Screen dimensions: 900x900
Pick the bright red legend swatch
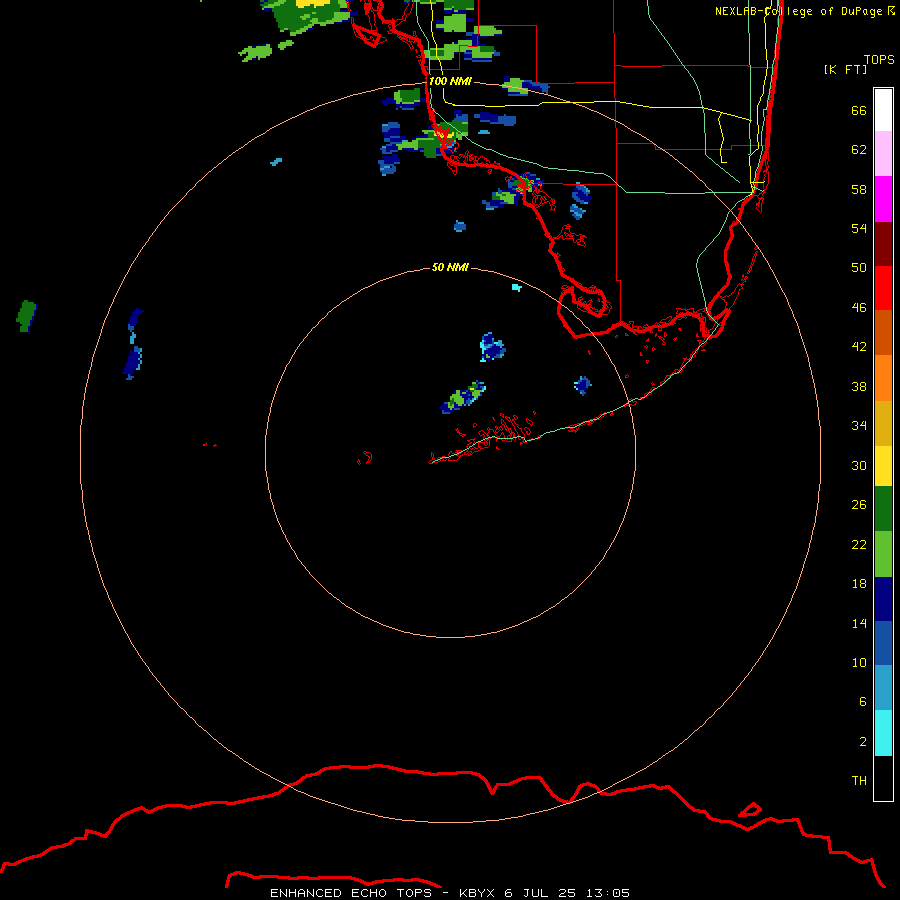coord(883,288)
